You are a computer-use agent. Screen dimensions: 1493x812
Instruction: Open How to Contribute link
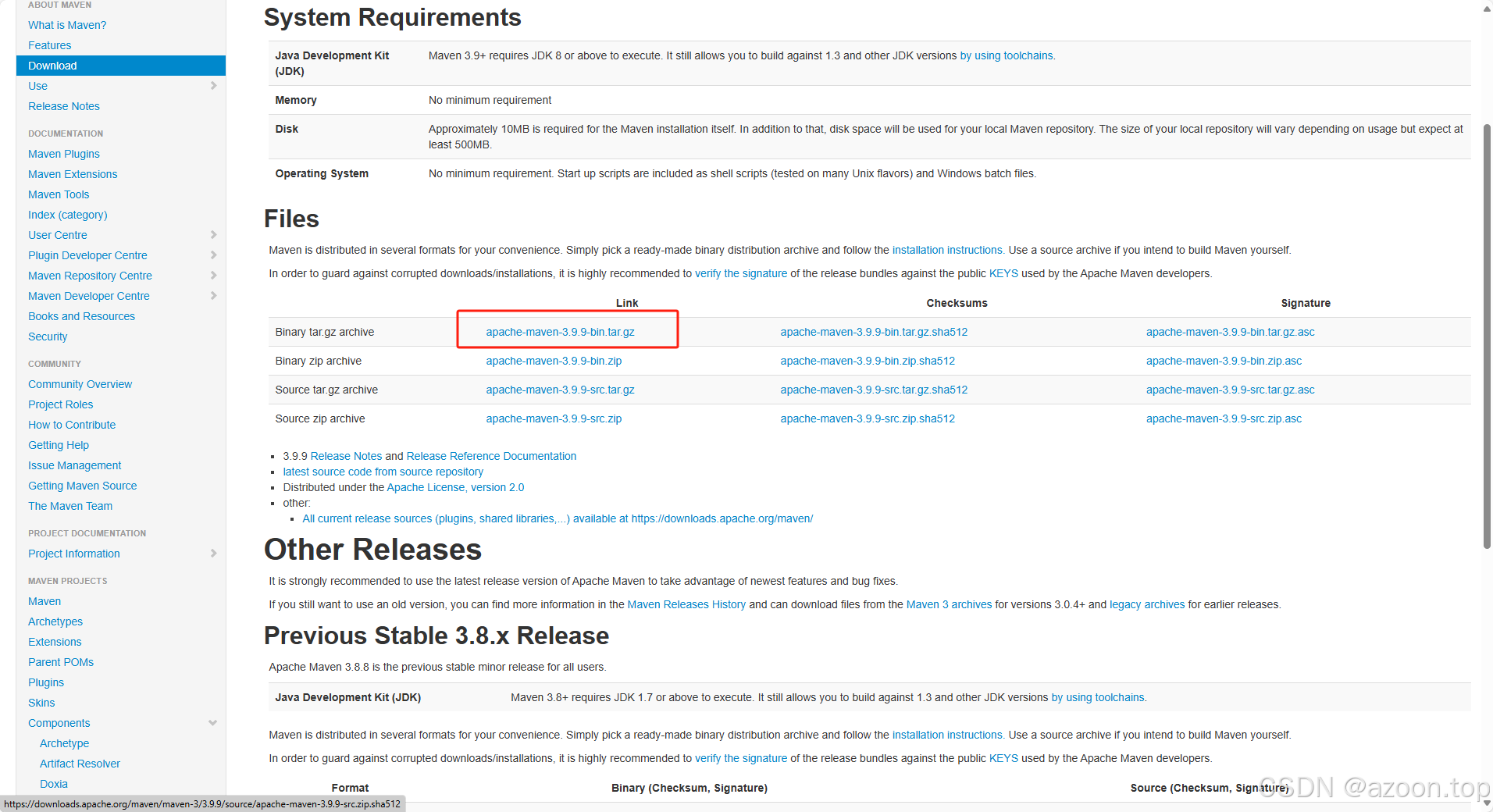pos(72,425)
